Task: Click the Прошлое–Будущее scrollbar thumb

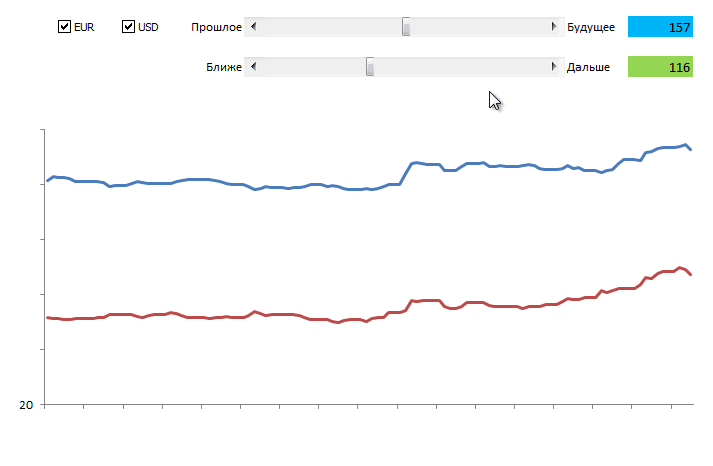Action: point(405,27)
